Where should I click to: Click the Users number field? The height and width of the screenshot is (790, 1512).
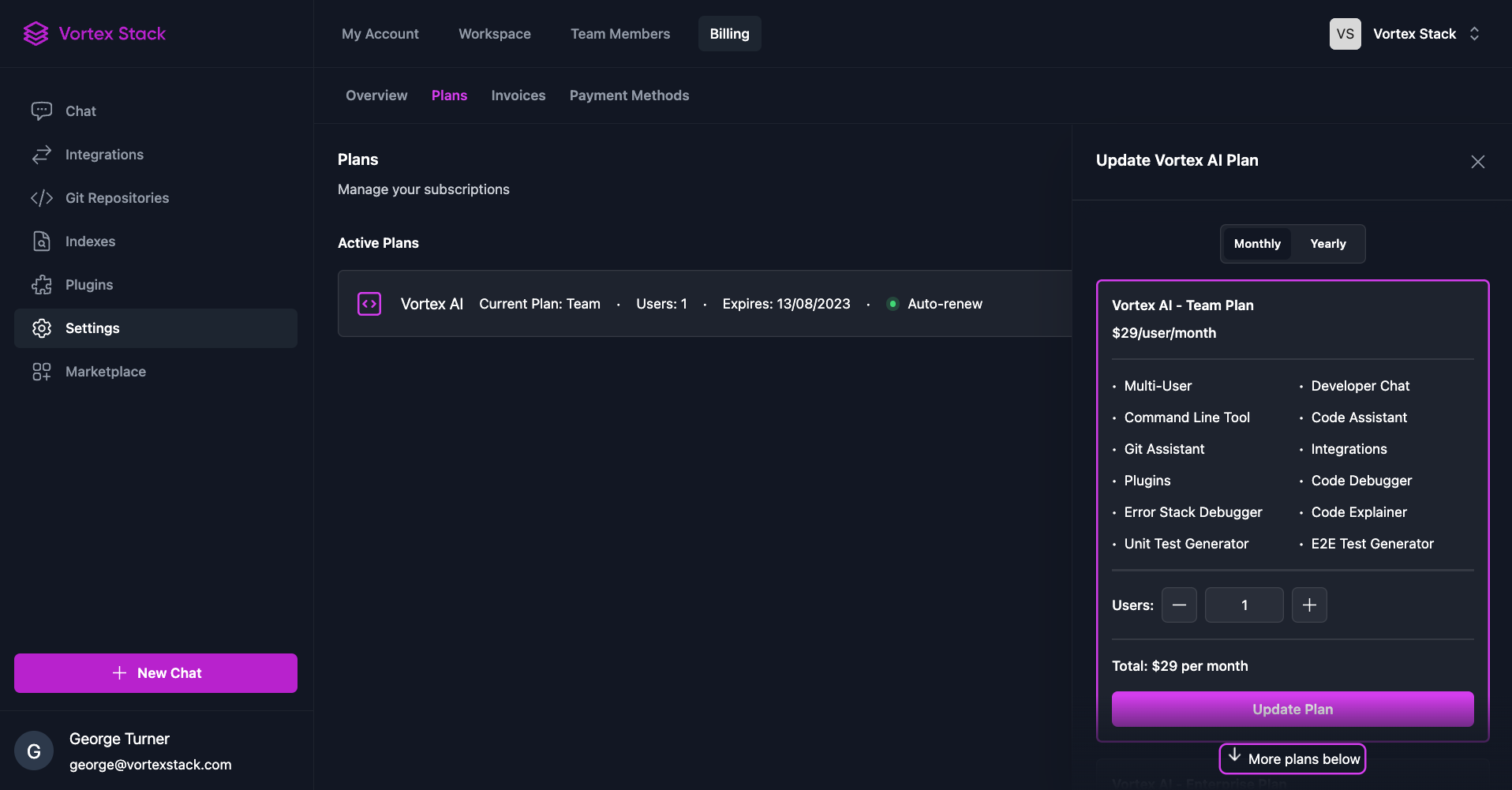[x=1244, y=605]
